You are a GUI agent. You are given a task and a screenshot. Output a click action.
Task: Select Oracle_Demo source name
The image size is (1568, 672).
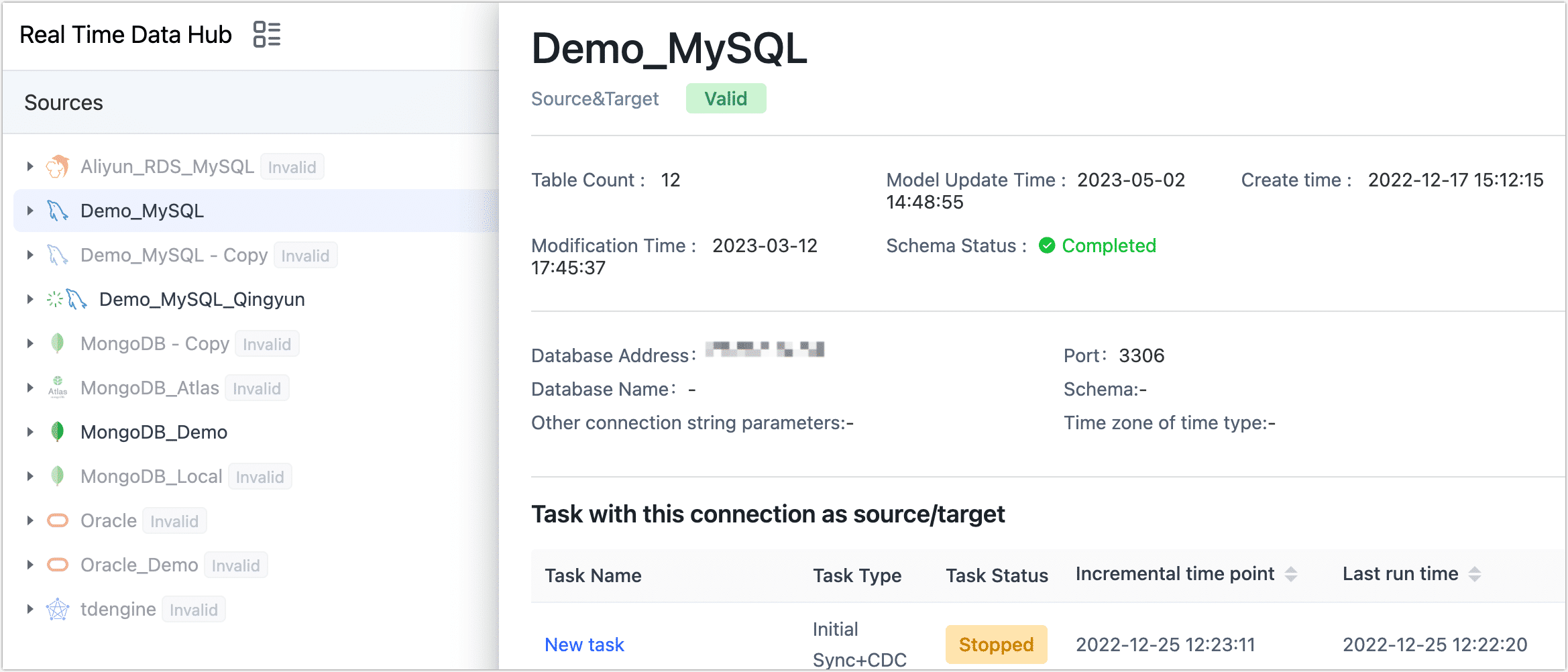pos(139,565)
